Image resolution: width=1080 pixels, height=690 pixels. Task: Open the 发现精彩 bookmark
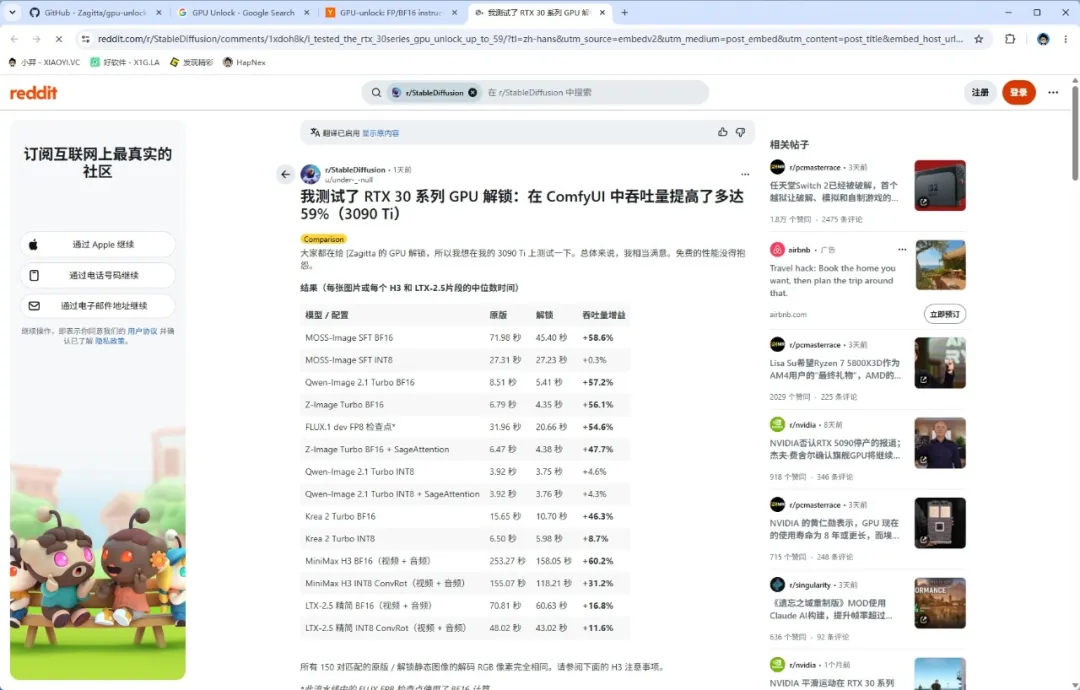191,62
